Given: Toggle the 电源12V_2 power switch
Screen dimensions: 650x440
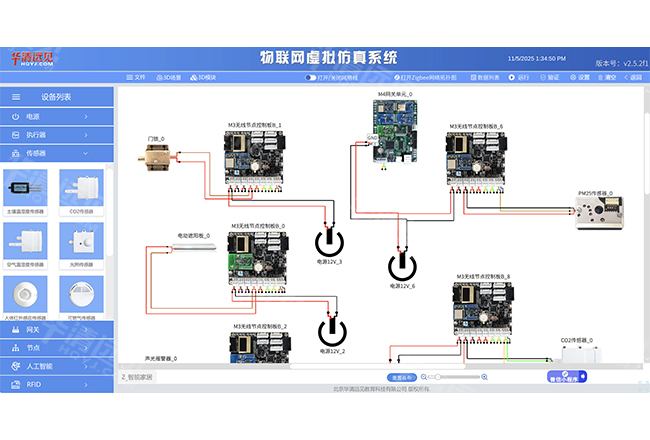Looking at the screenshot, I should pyautogui.click(x=333, y=331).
